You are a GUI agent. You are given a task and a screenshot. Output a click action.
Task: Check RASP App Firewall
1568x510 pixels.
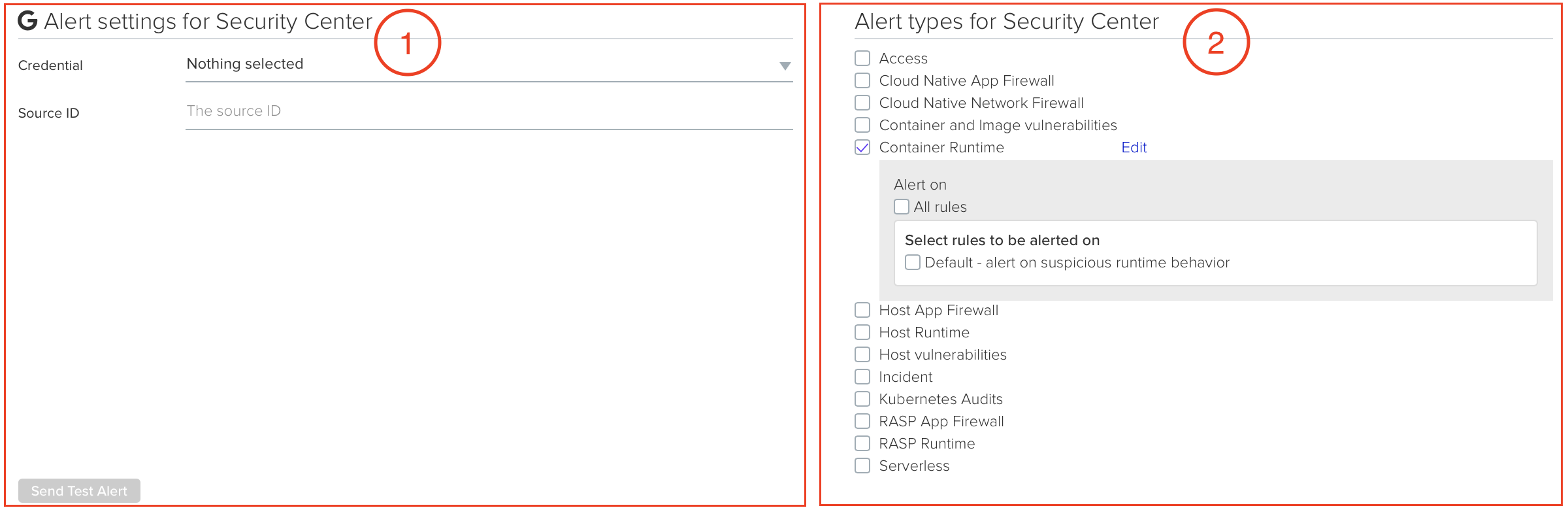coord(862,421)
